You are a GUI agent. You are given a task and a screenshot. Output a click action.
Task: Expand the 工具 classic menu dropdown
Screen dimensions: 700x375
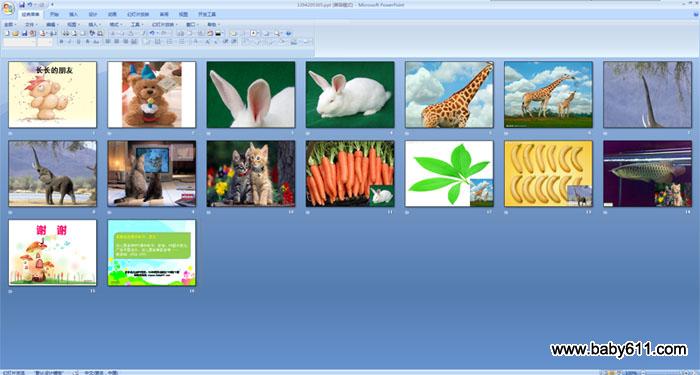click(x=136, y=25)
